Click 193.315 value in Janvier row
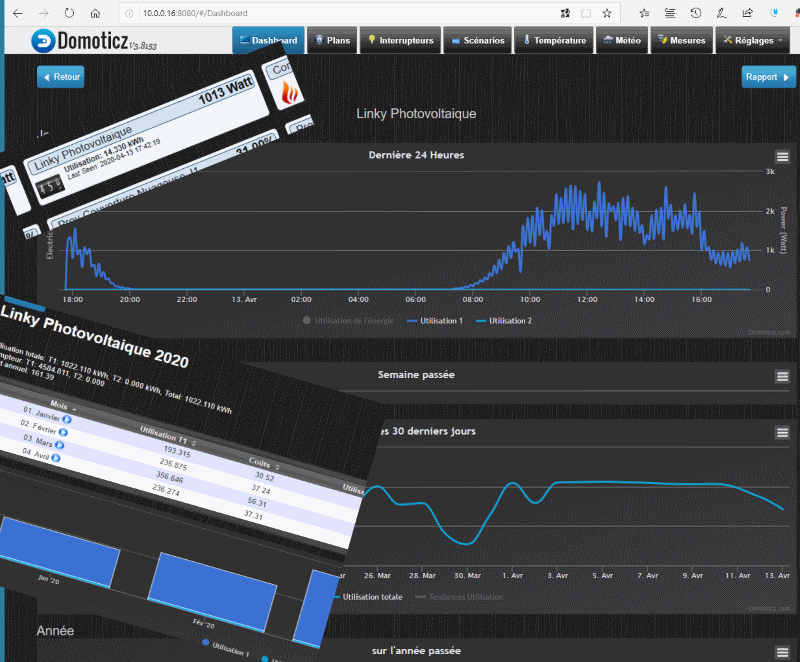Screen dimensions: 800x662 [177, 451]
